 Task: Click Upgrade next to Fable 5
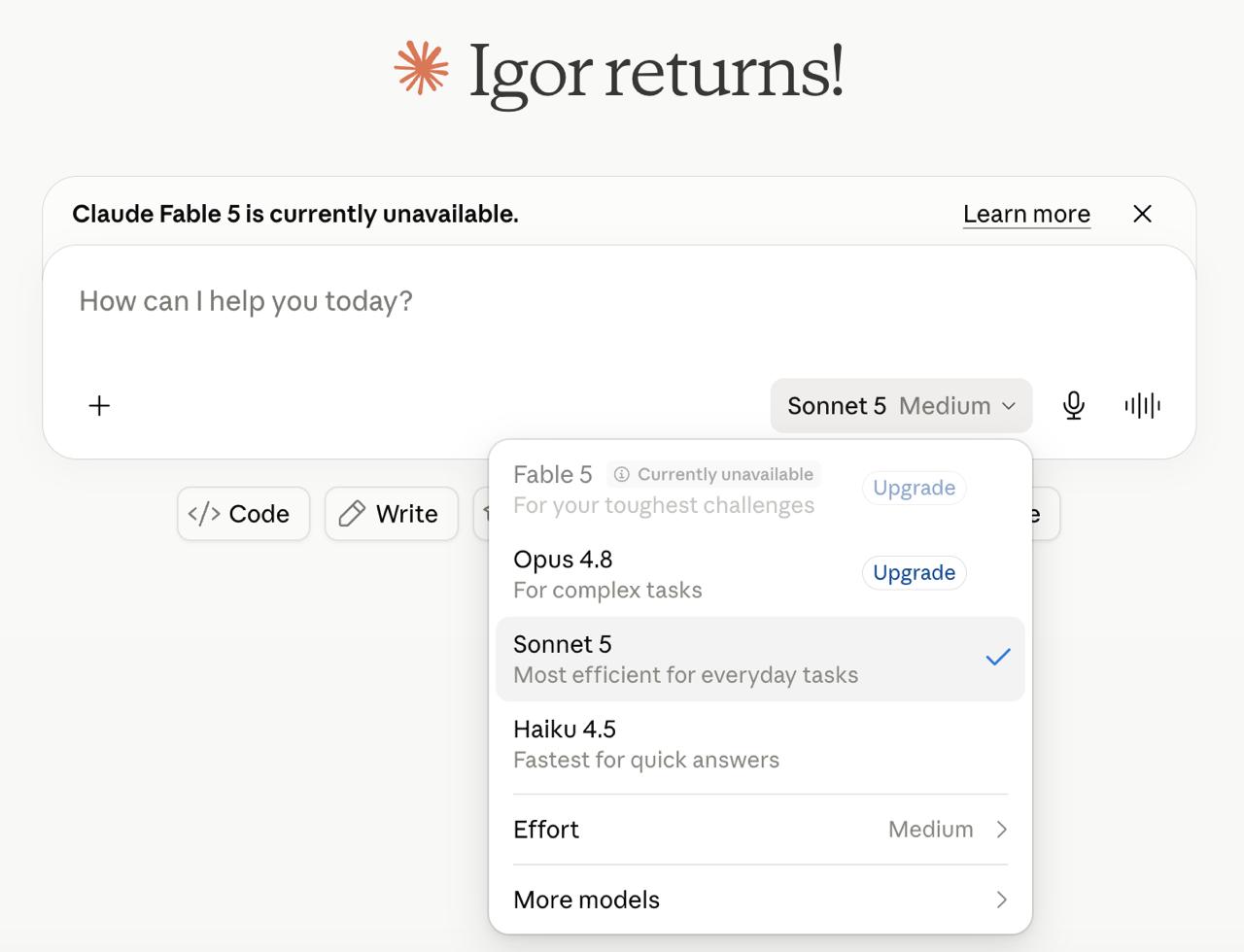coord(914,488)
